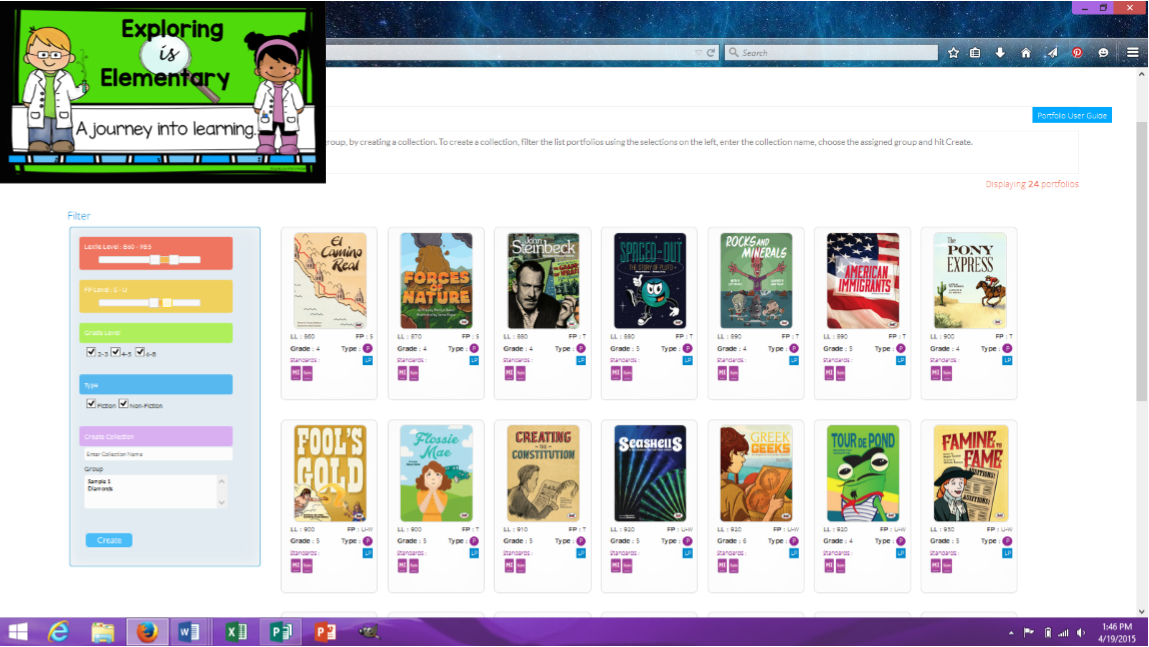
Task: Click the MI badge on Tour de Pond card
Action: (x=830, y=566)
